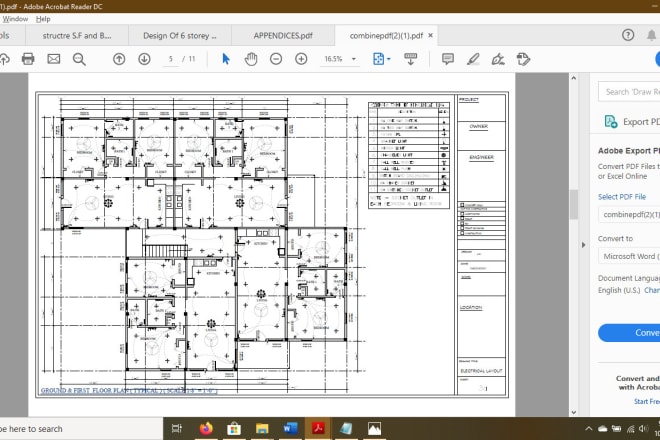660x440 pixels.
Task: Select the highlight text pen tool
Action: tap(473, 59)
